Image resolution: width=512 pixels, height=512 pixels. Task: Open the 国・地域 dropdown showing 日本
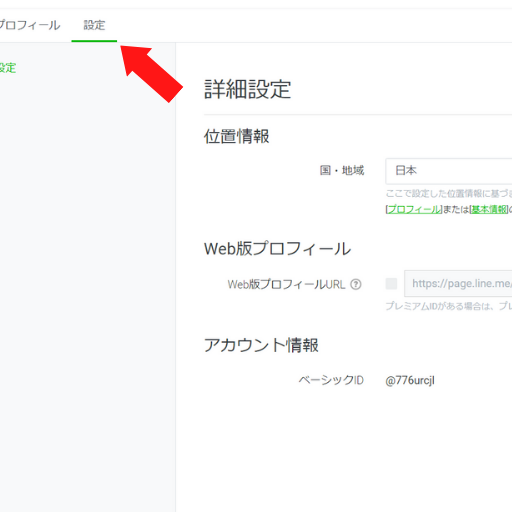click(x=449, y=171)
